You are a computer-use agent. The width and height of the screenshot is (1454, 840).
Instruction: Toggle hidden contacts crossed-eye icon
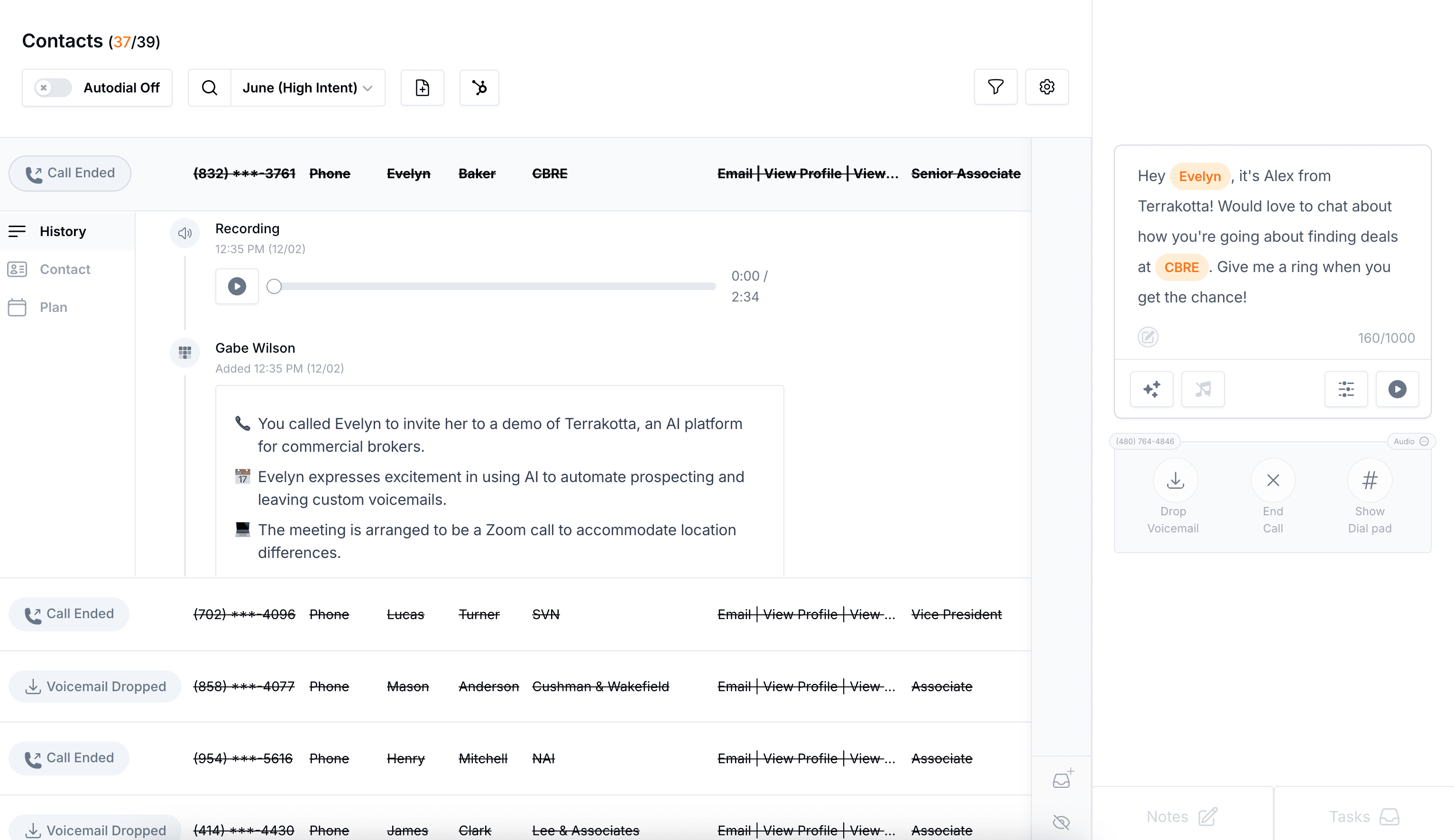(1061, 822)
